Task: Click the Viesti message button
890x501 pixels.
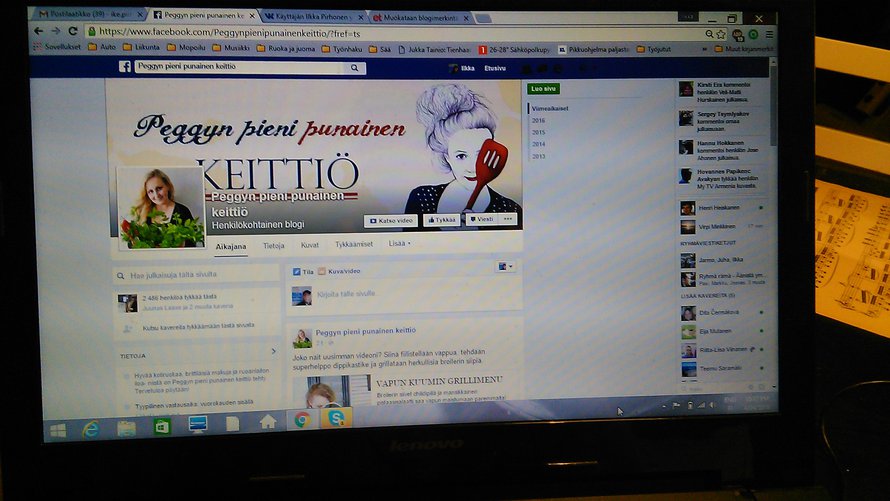Action: tap(481, 219)
